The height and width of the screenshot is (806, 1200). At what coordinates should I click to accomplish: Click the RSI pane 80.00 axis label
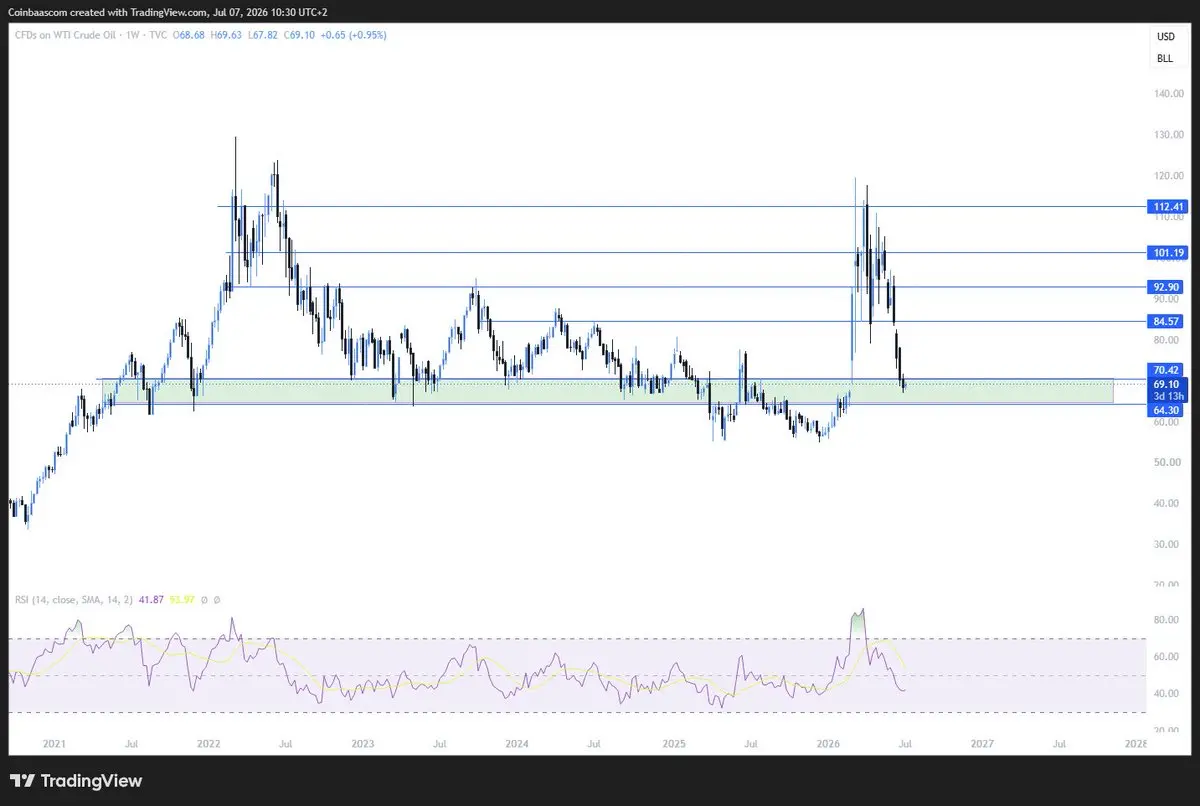[1168, 620]
